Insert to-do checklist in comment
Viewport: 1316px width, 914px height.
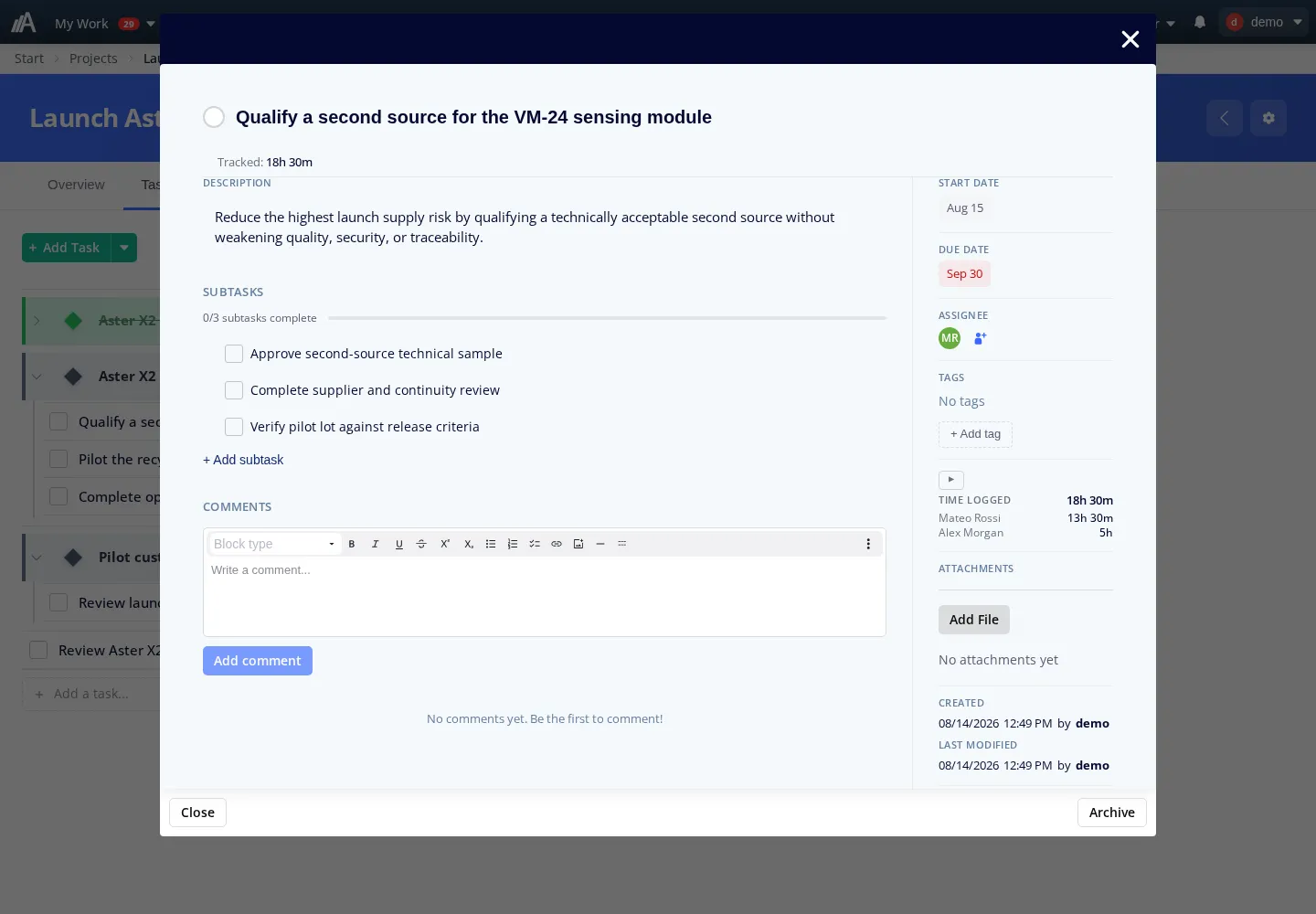tap(535, 544)
